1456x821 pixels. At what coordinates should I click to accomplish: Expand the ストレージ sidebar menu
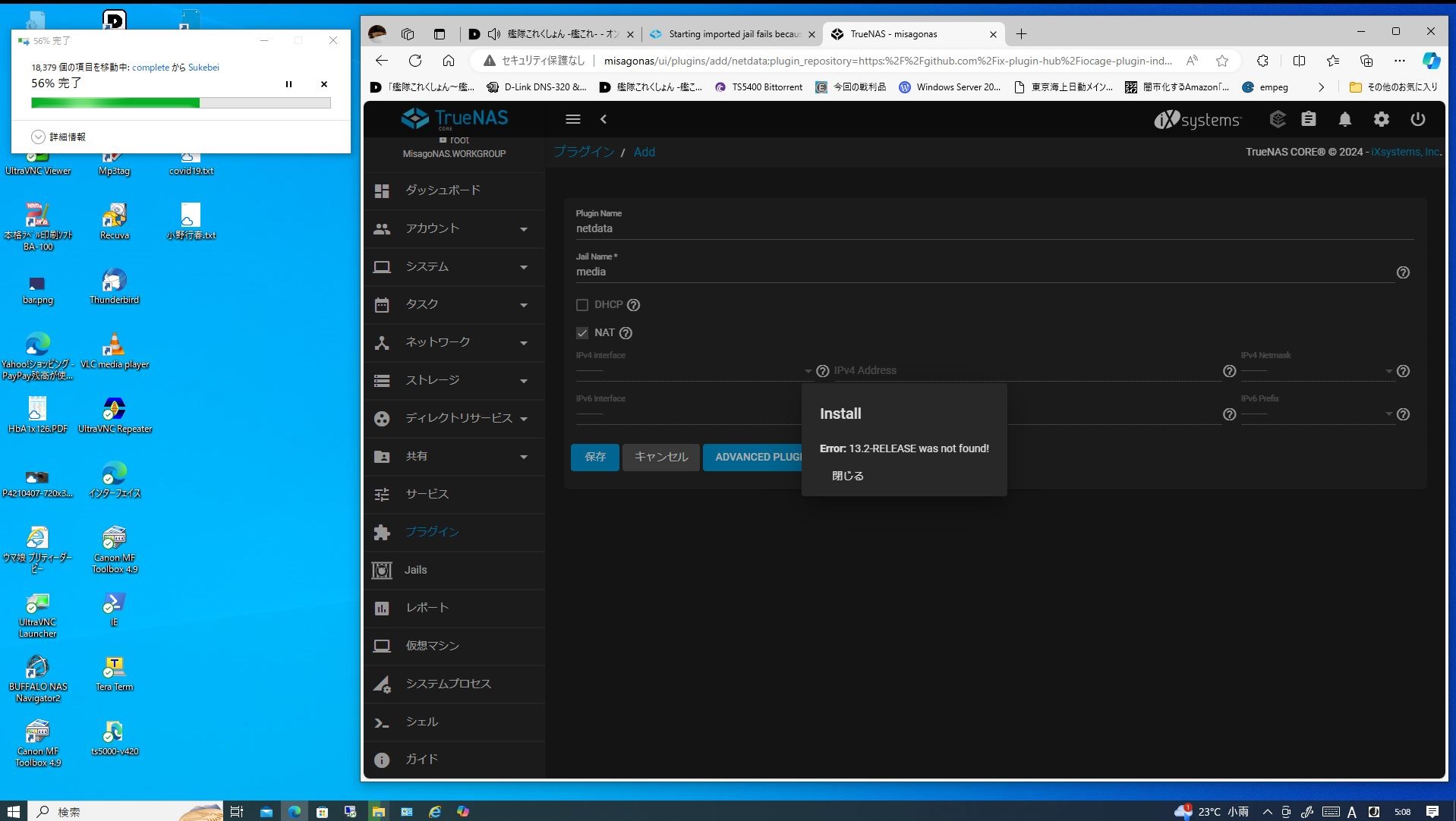coord(455,380)
